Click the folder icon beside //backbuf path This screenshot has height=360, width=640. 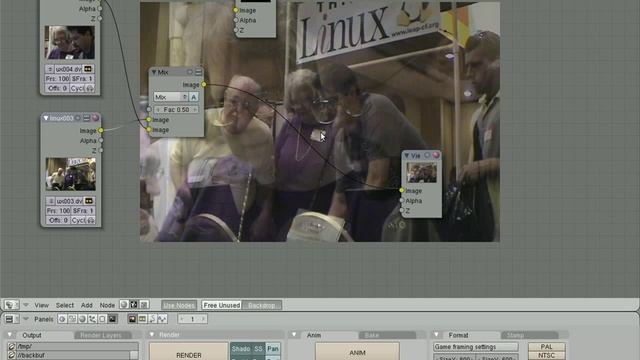(11, 355)
